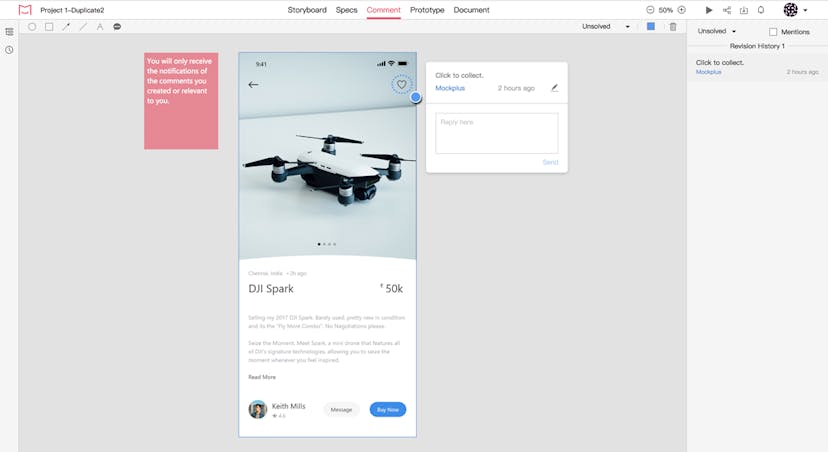Viewport: 828px width, 452px height.
Task: Click Mockplus author link in comment popup
Action: [x=450, y=88]
